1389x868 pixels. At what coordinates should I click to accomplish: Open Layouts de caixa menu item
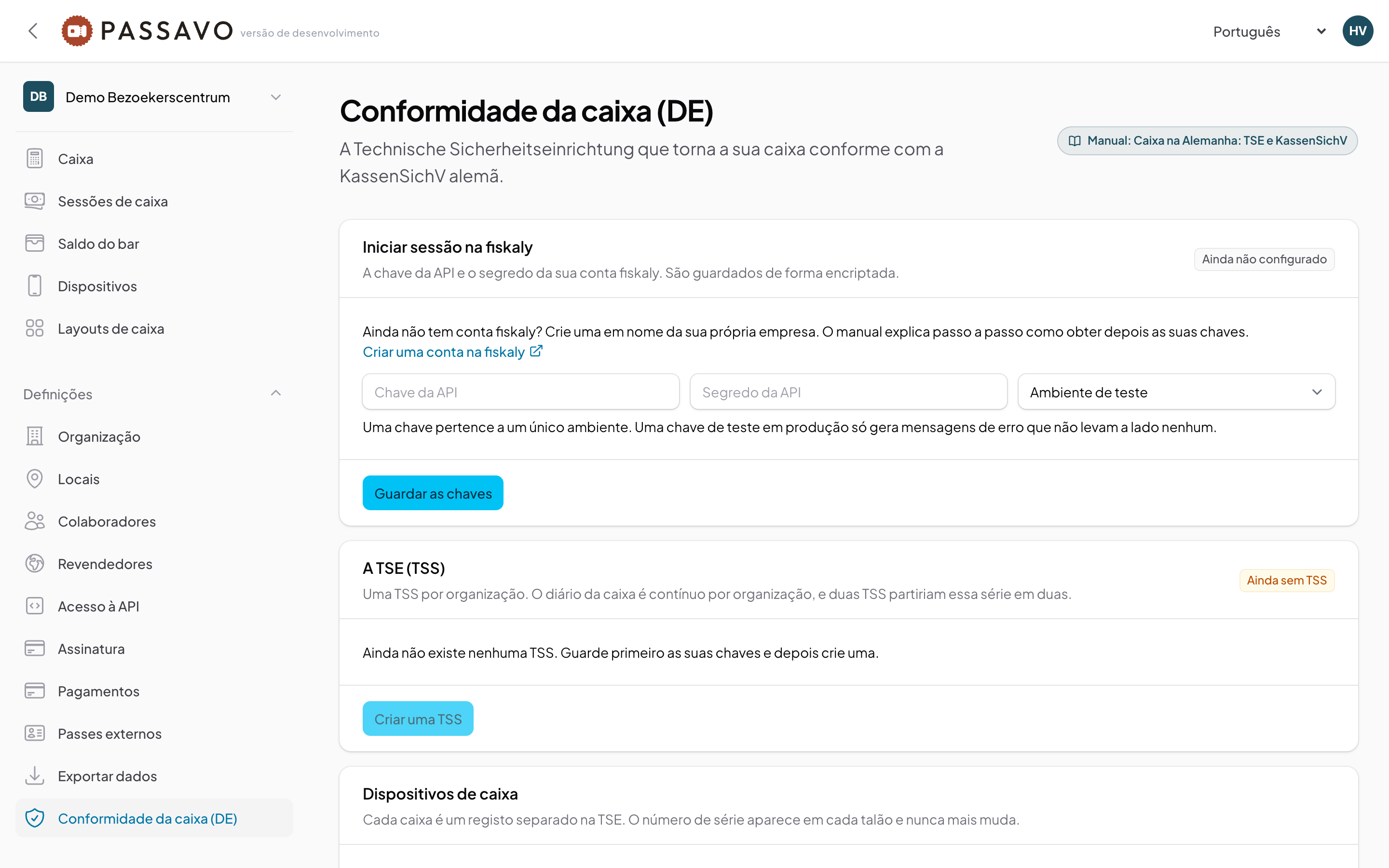click(x=154, y=328)
